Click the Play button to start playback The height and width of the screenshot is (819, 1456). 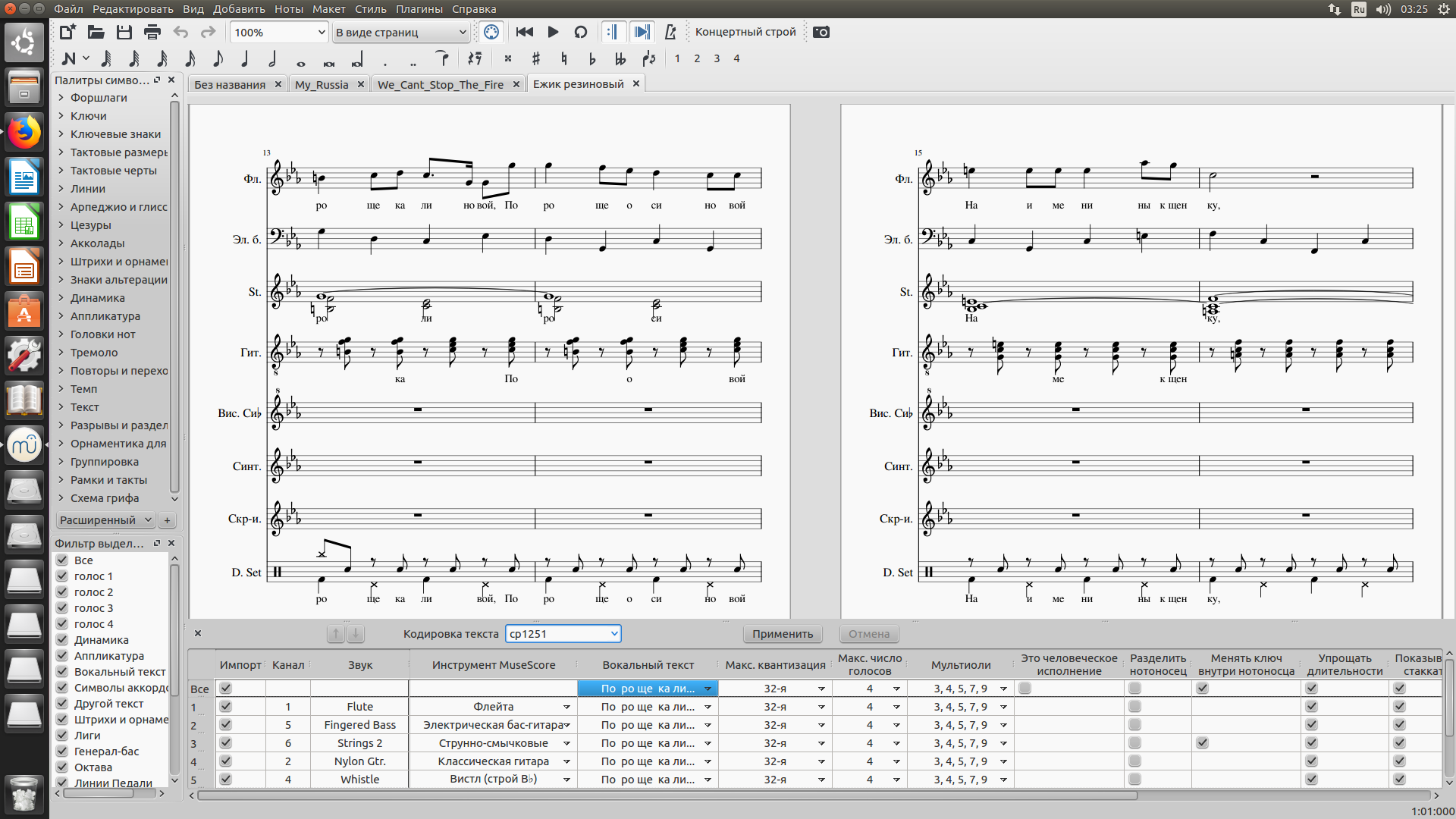(553, 31)
